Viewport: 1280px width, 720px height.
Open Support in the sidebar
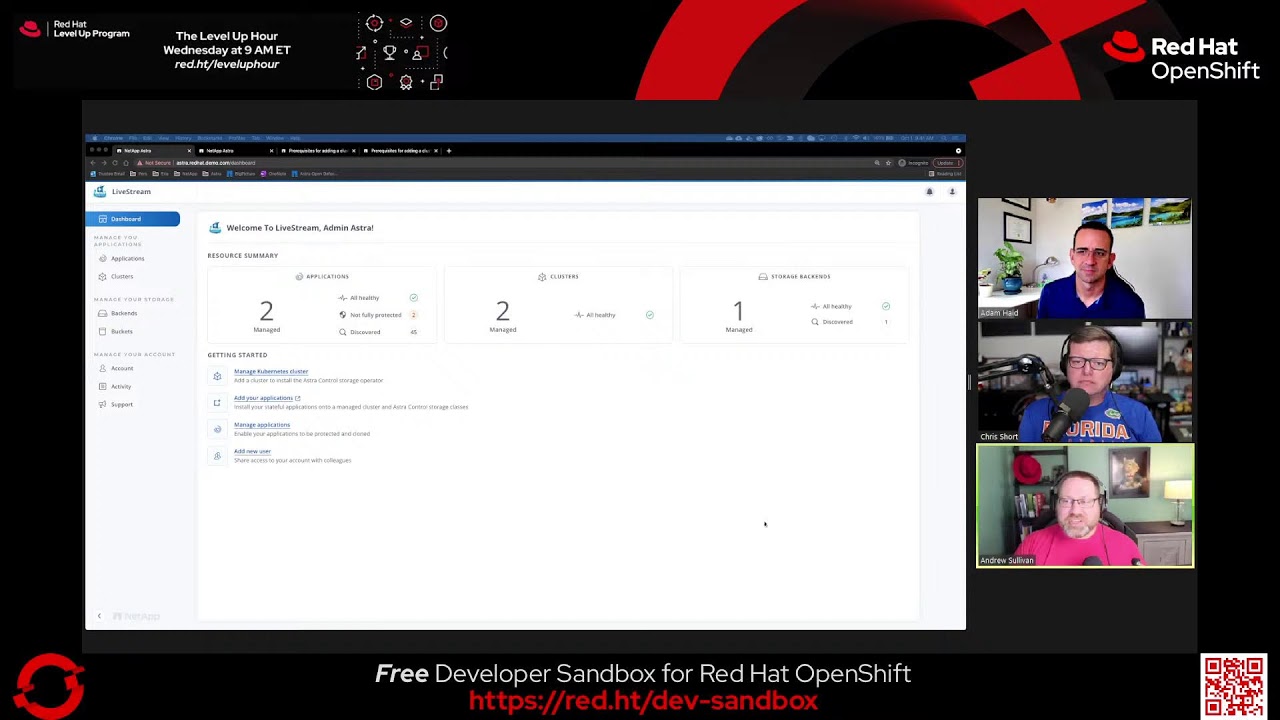(122, 404)
